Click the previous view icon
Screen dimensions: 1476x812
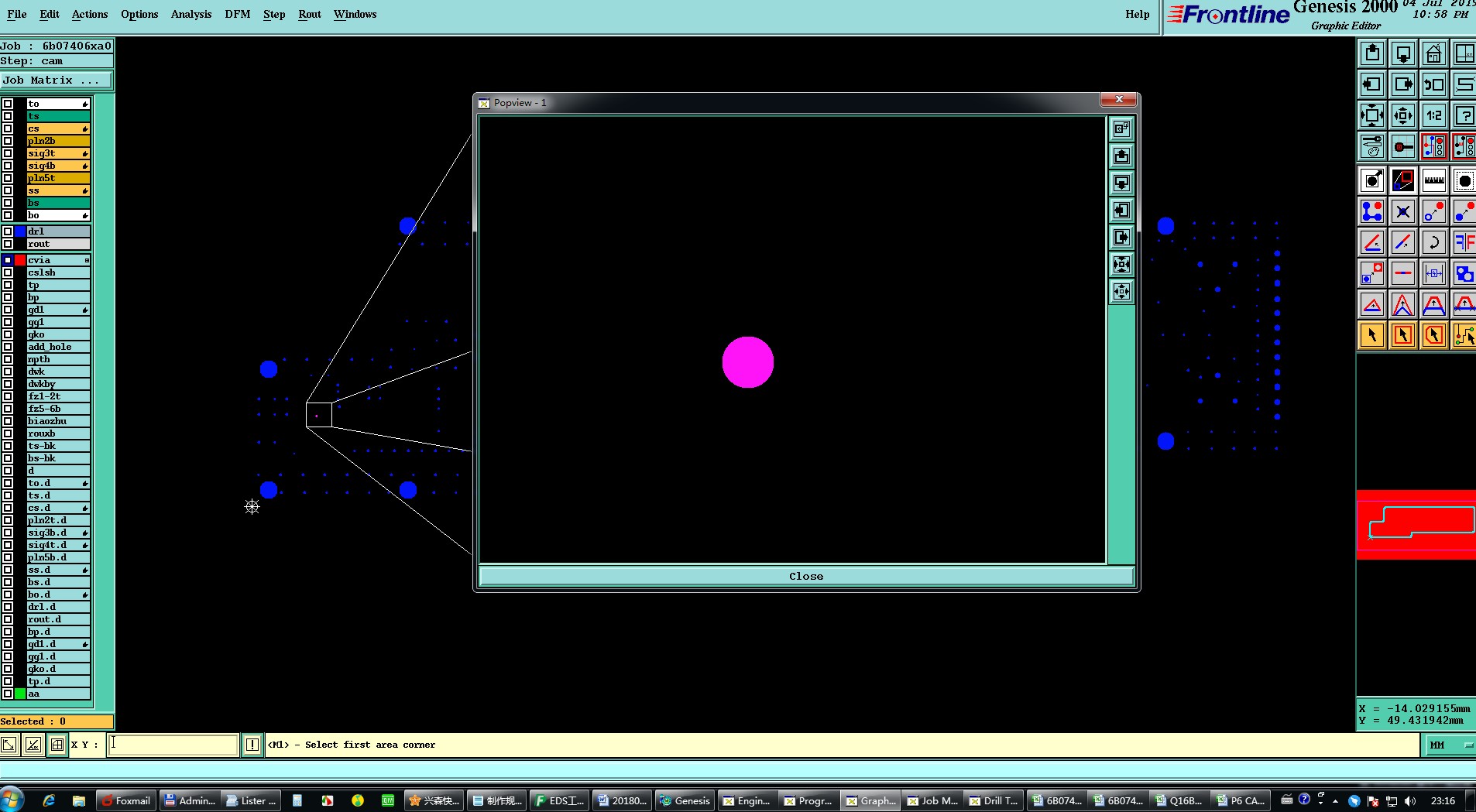(1434, 84)
